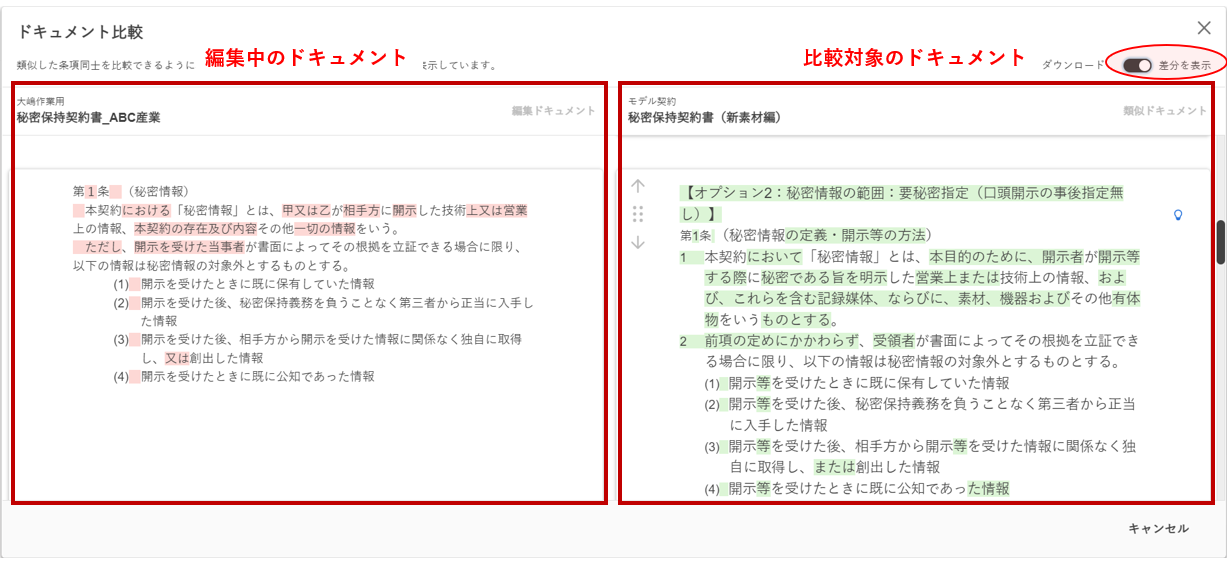Select the 秘密保持契約書（新素材編） document title
The height and width of the screenshot is (566, 1227).
(x=704, y=118)
